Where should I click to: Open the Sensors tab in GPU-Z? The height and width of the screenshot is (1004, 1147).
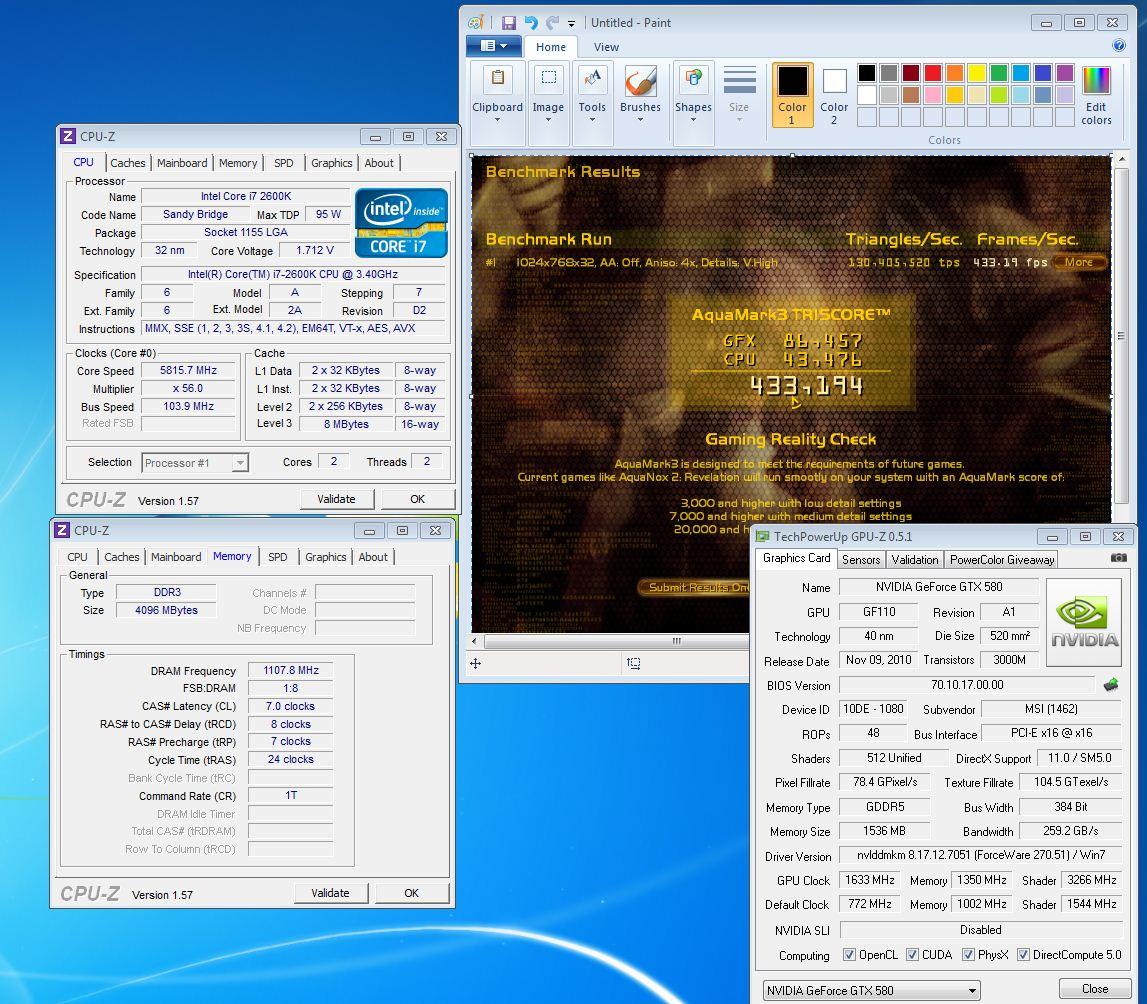click(861, 559)
